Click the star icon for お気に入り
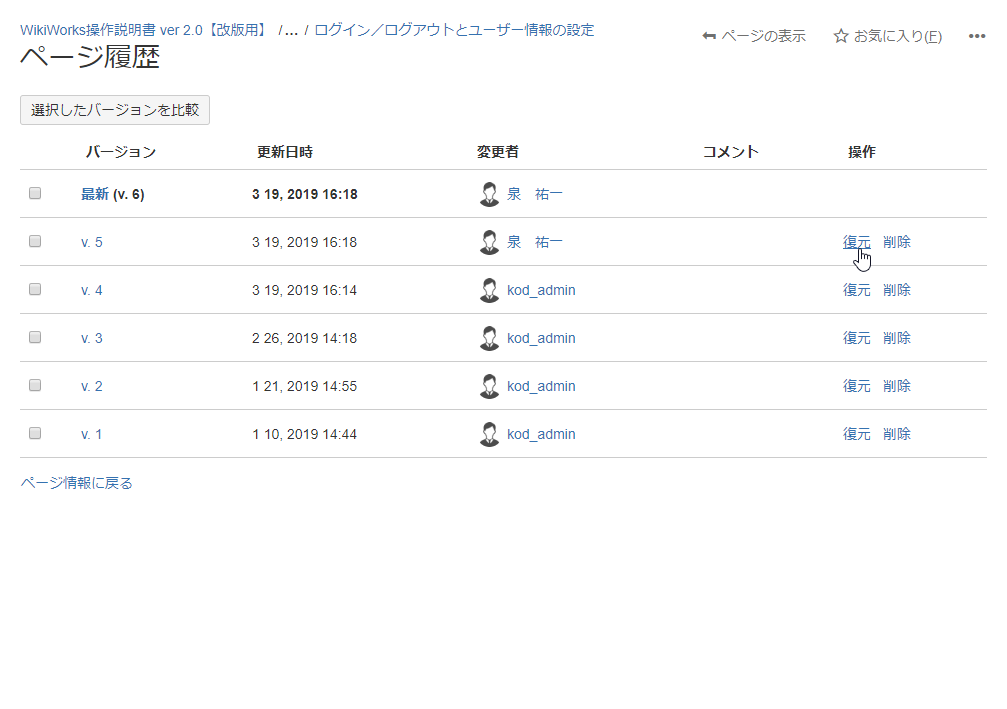The image size is (1007, 709). click(x=841, y=36)
